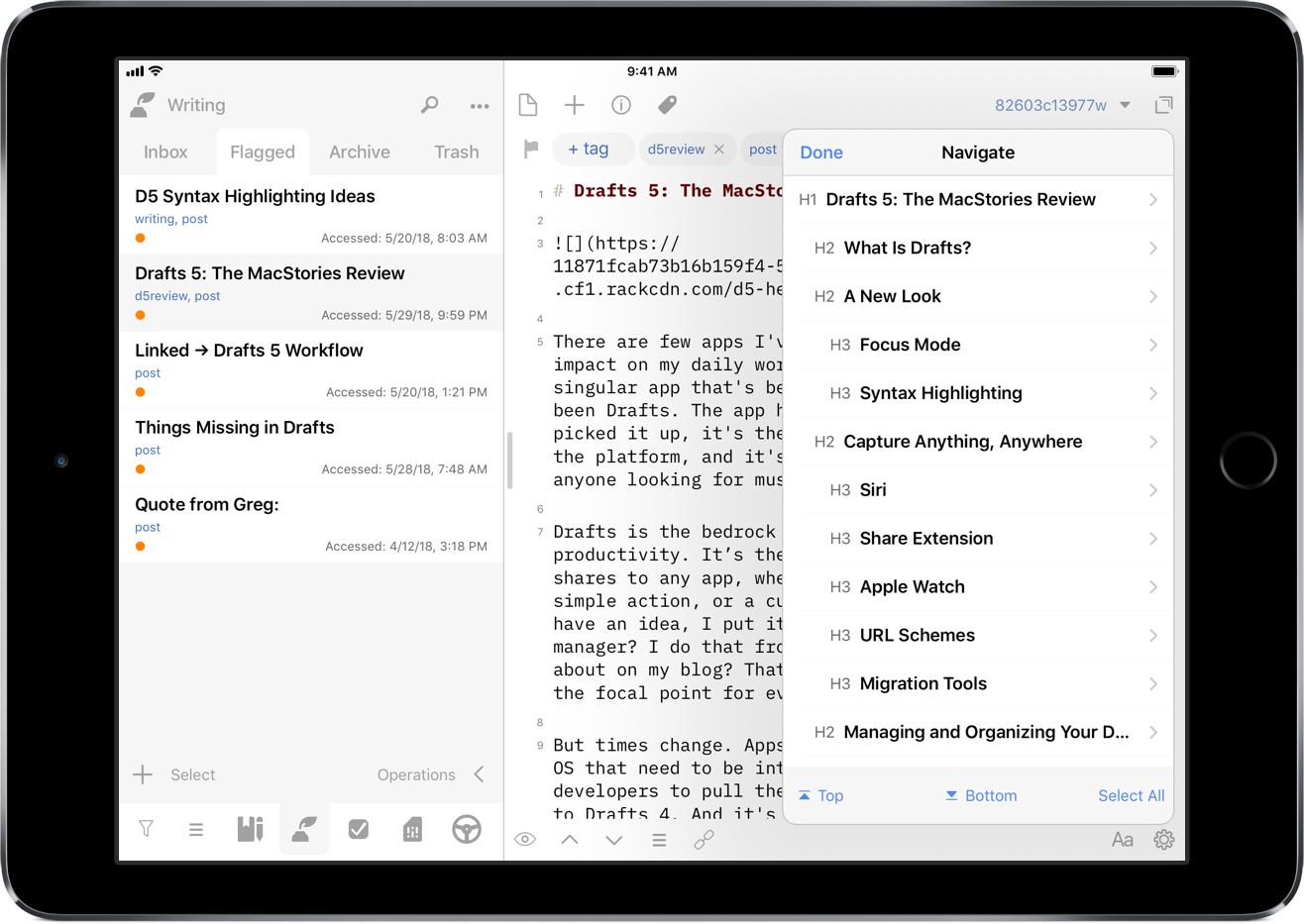Screen dimensions: 1304x924
Task: Open the filter funnel icon
Action: pyautogui.click(x=147, y=829)
